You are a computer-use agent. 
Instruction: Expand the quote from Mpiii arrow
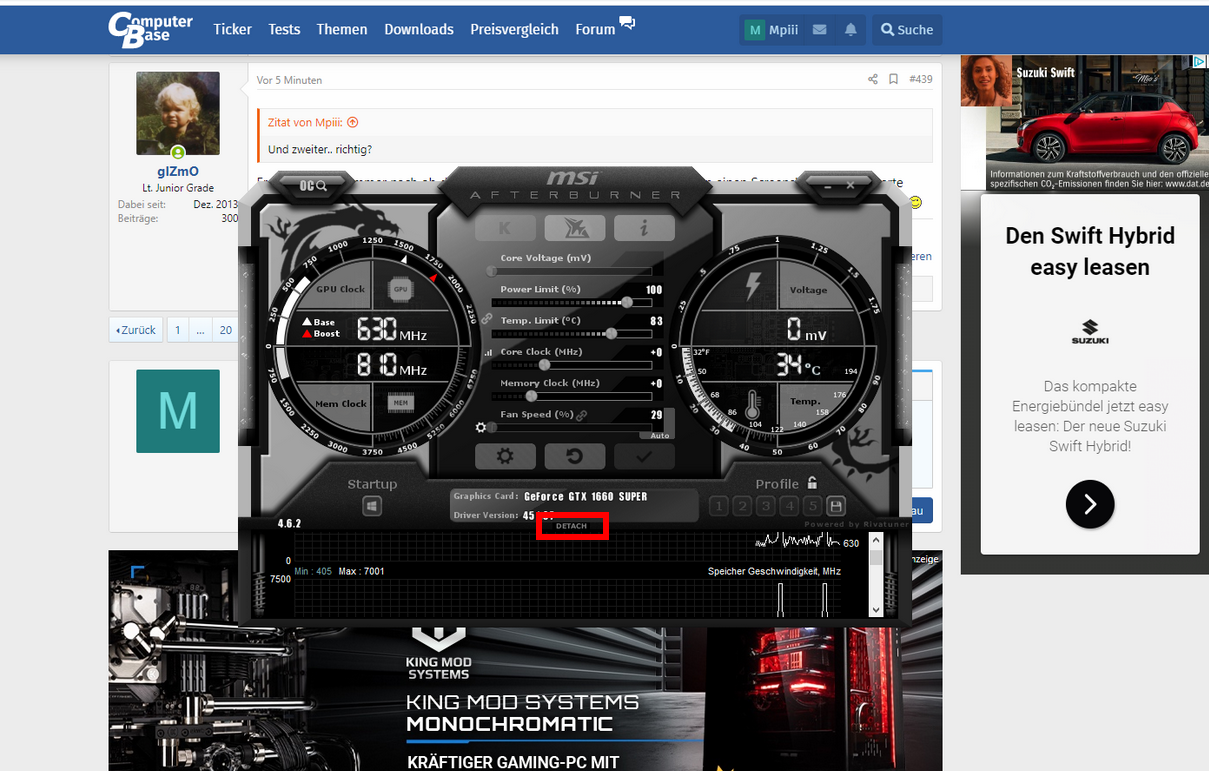click(x=352, y=122)
